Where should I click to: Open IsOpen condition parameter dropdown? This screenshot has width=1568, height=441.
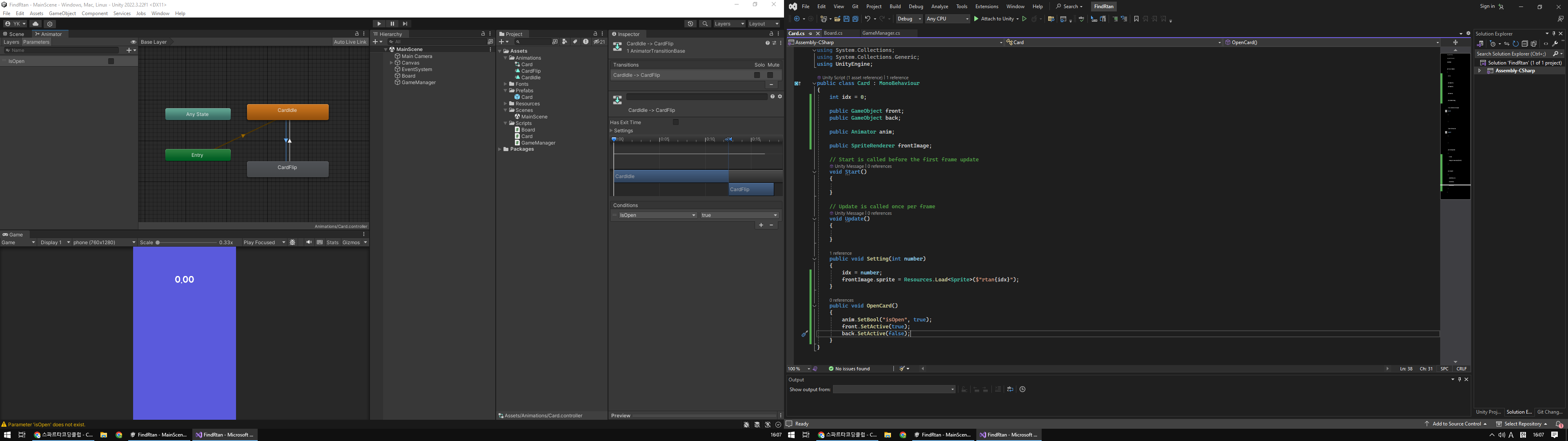pyautogui.click(x=658, y=215)
